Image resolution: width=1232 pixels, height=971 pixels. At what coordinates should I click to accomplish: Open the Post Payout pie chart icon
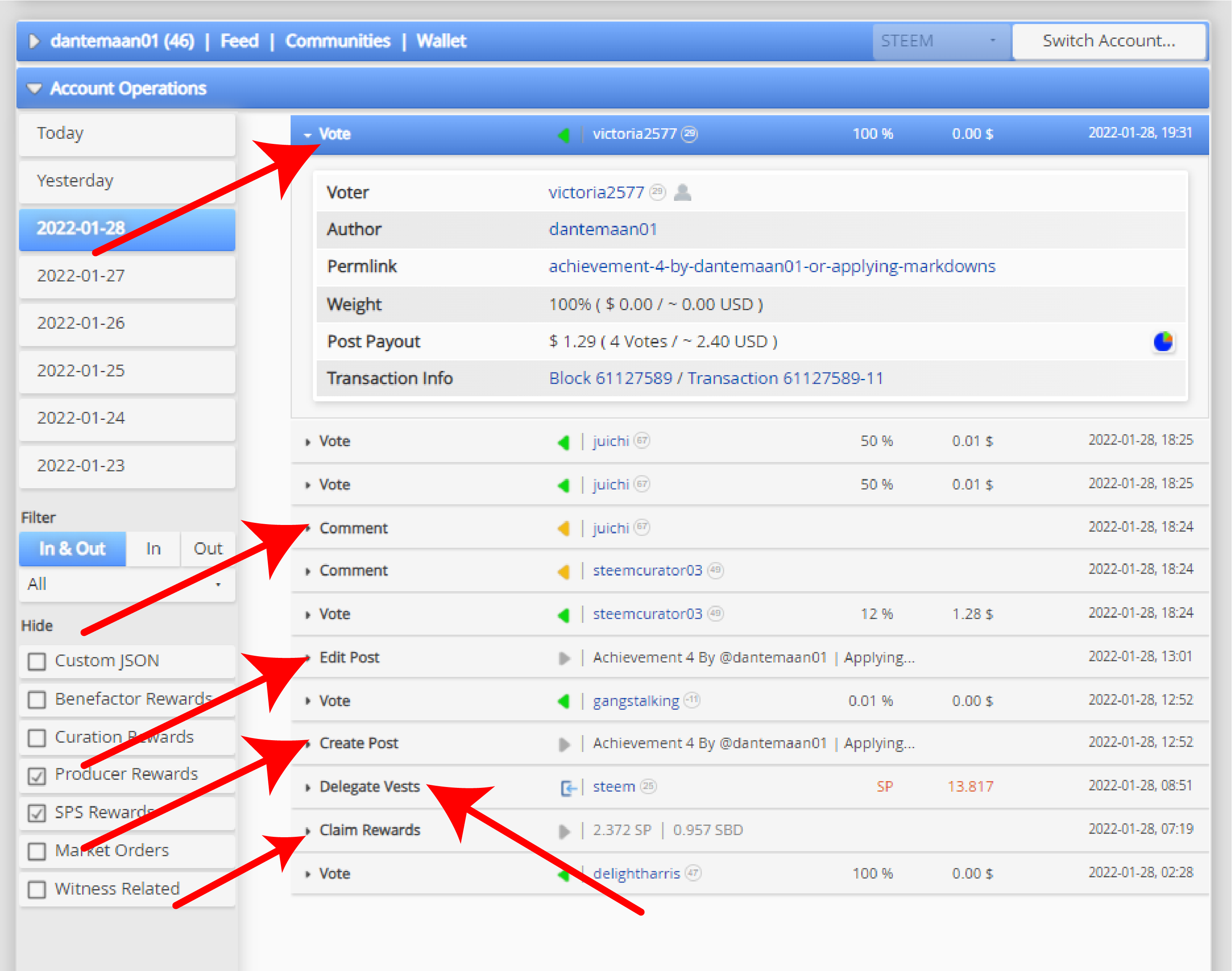1163,342
